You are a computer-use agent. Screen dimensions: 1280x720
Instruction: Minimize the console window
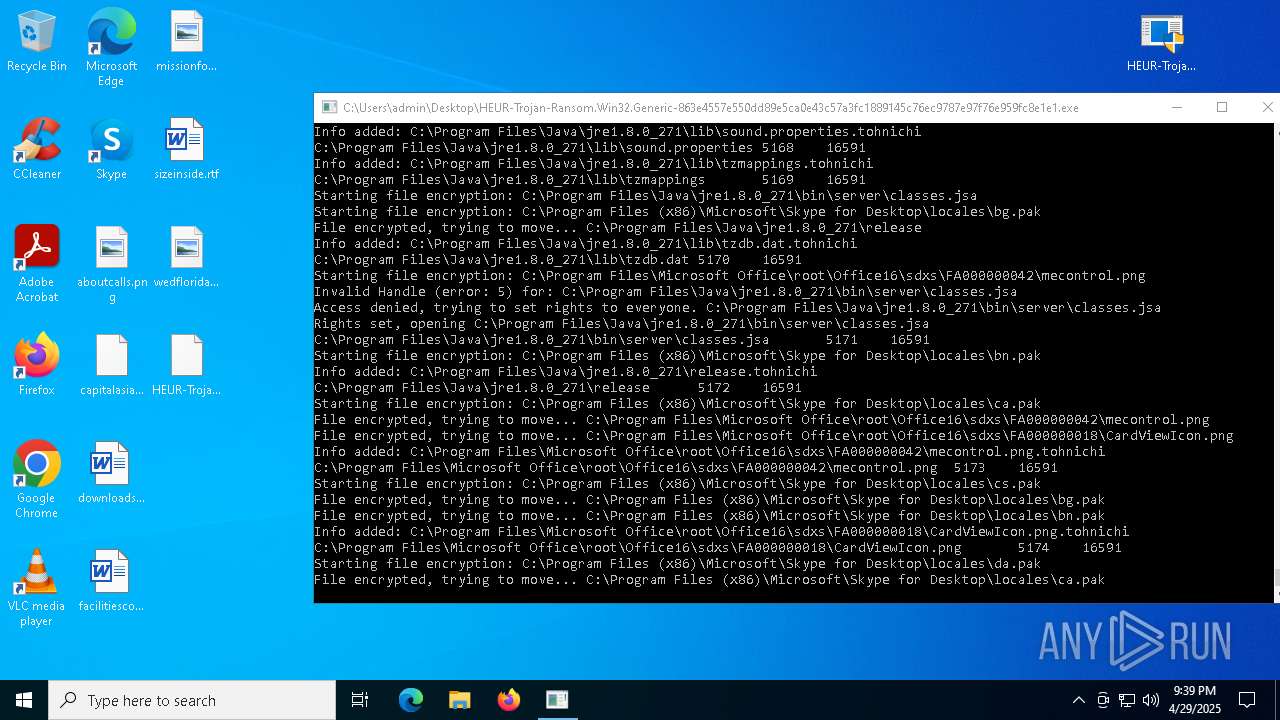[1176, 107]
